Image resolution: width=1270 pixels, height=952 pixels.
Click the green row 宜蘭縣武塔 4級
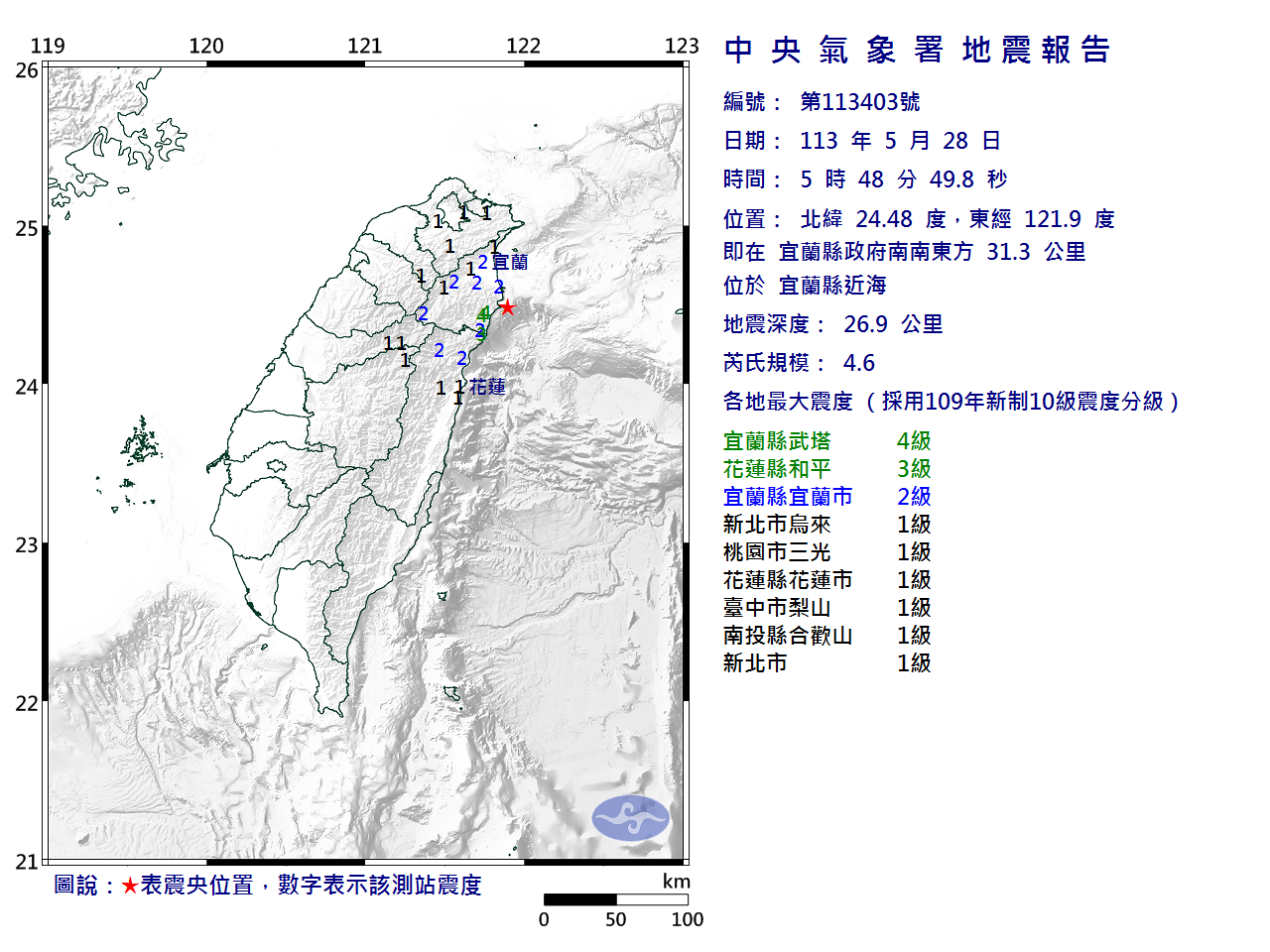coord(827,441)
